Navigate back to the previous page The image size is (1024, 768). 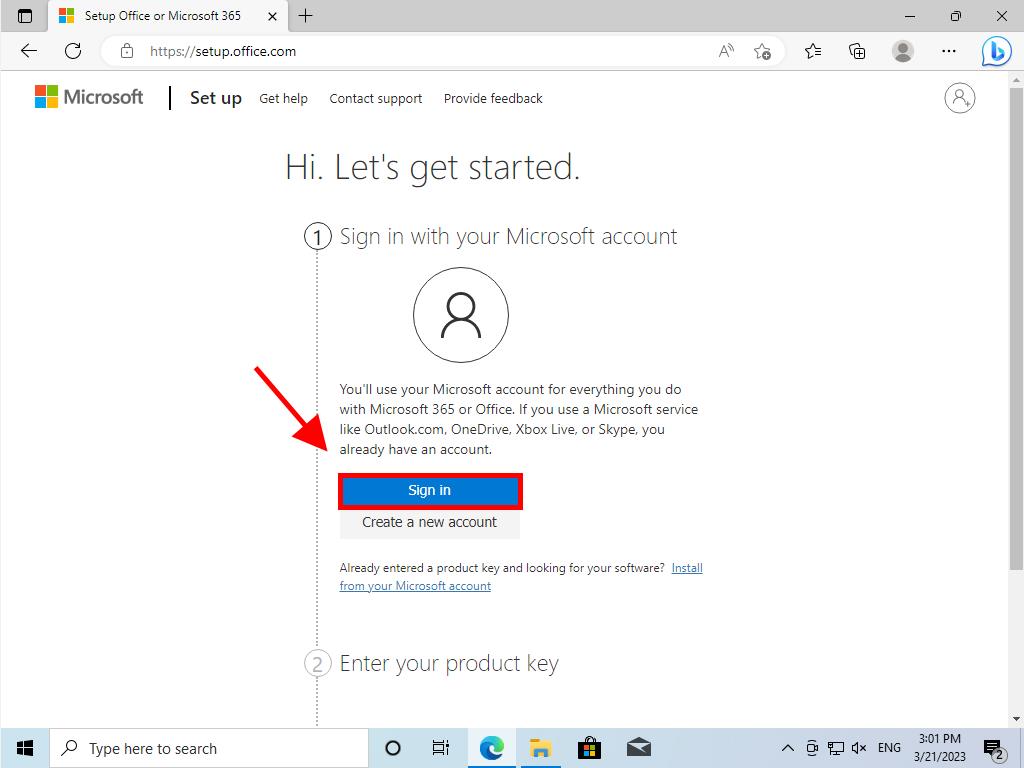[27, 51]
